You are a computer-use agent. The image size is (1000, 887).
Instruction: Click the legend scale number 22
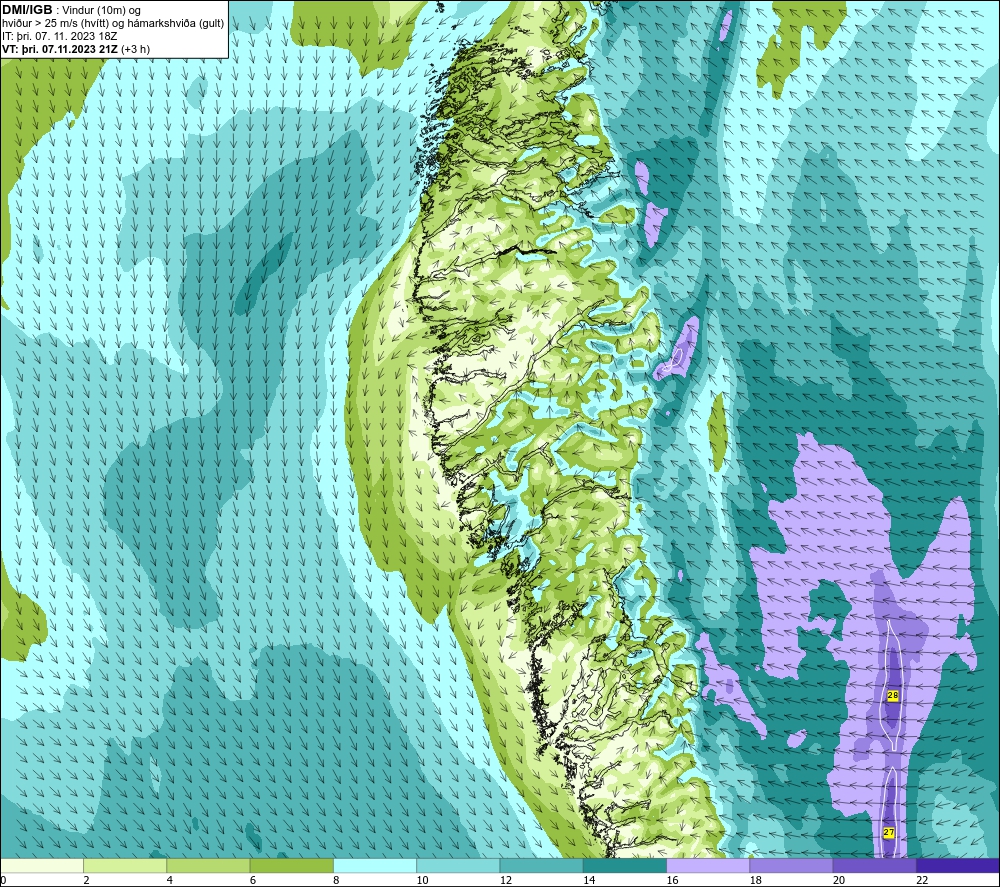pos(922,880)
